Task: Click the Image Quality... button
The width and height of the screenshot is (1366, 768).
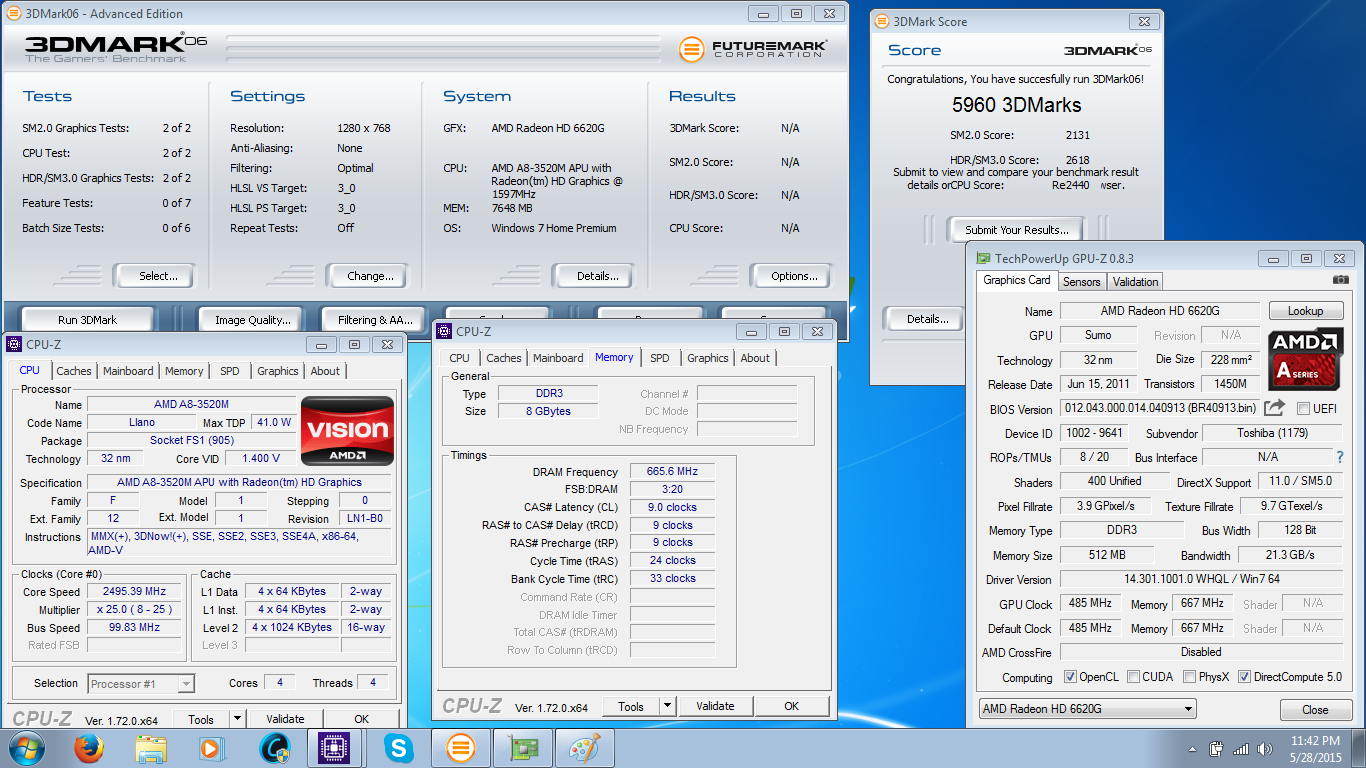Action: [252, 320]
